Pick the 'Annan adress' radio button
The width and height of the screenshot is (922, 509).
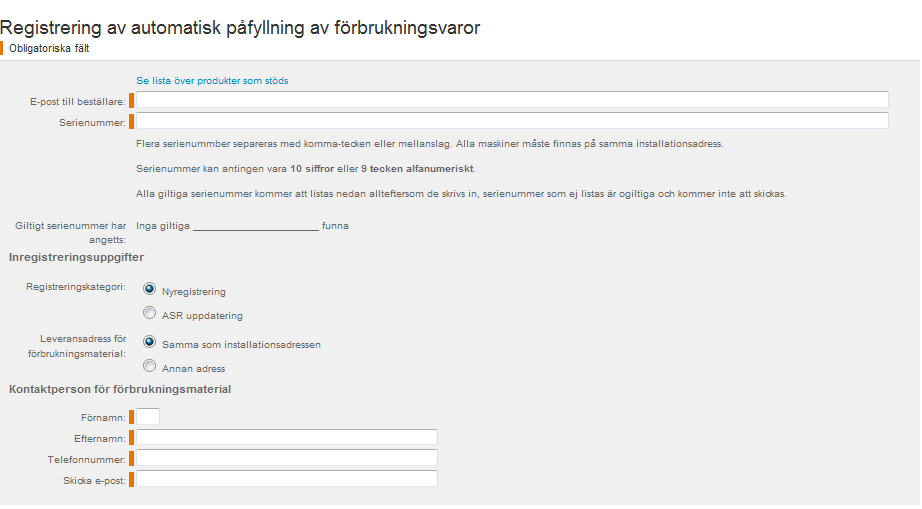pyautogui.click(x=149, y=366)
